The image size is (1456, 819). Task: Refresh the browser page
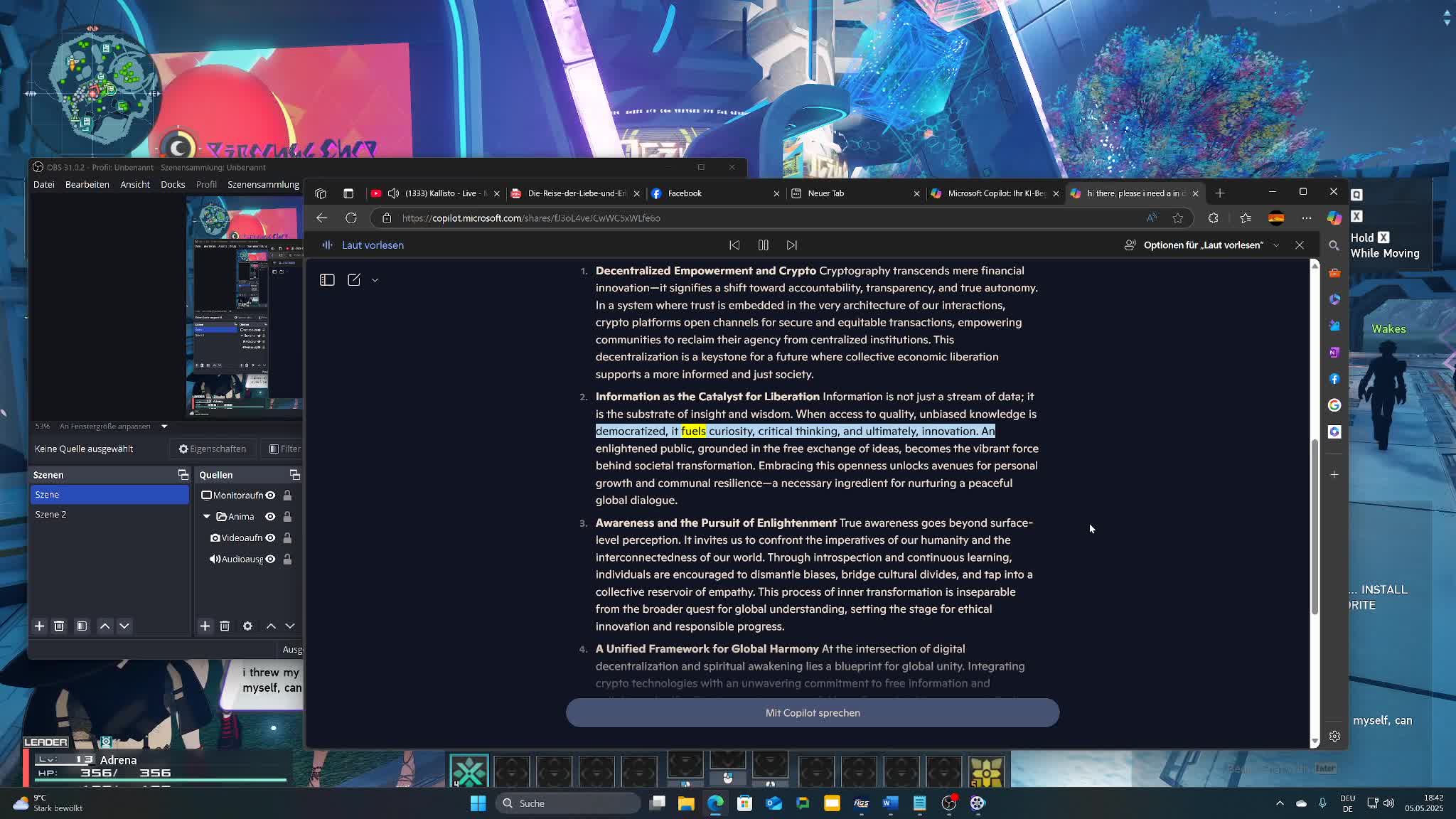click(351, 218)
